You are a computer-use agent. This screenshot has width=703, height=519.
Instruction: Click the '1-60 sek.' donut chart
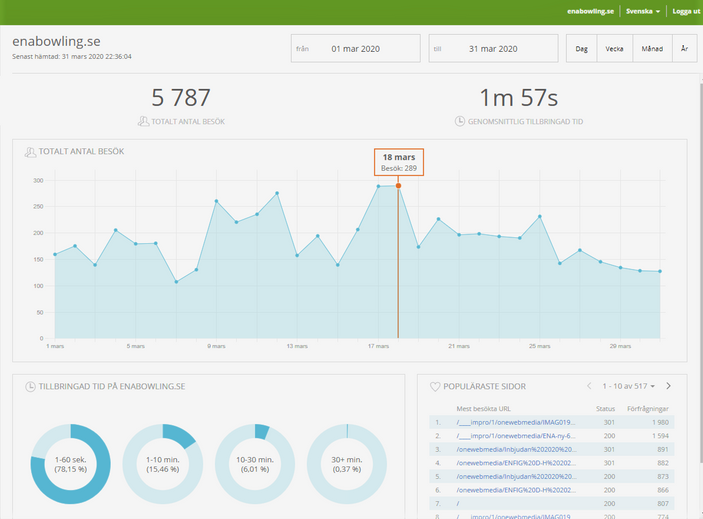[70, 464]
